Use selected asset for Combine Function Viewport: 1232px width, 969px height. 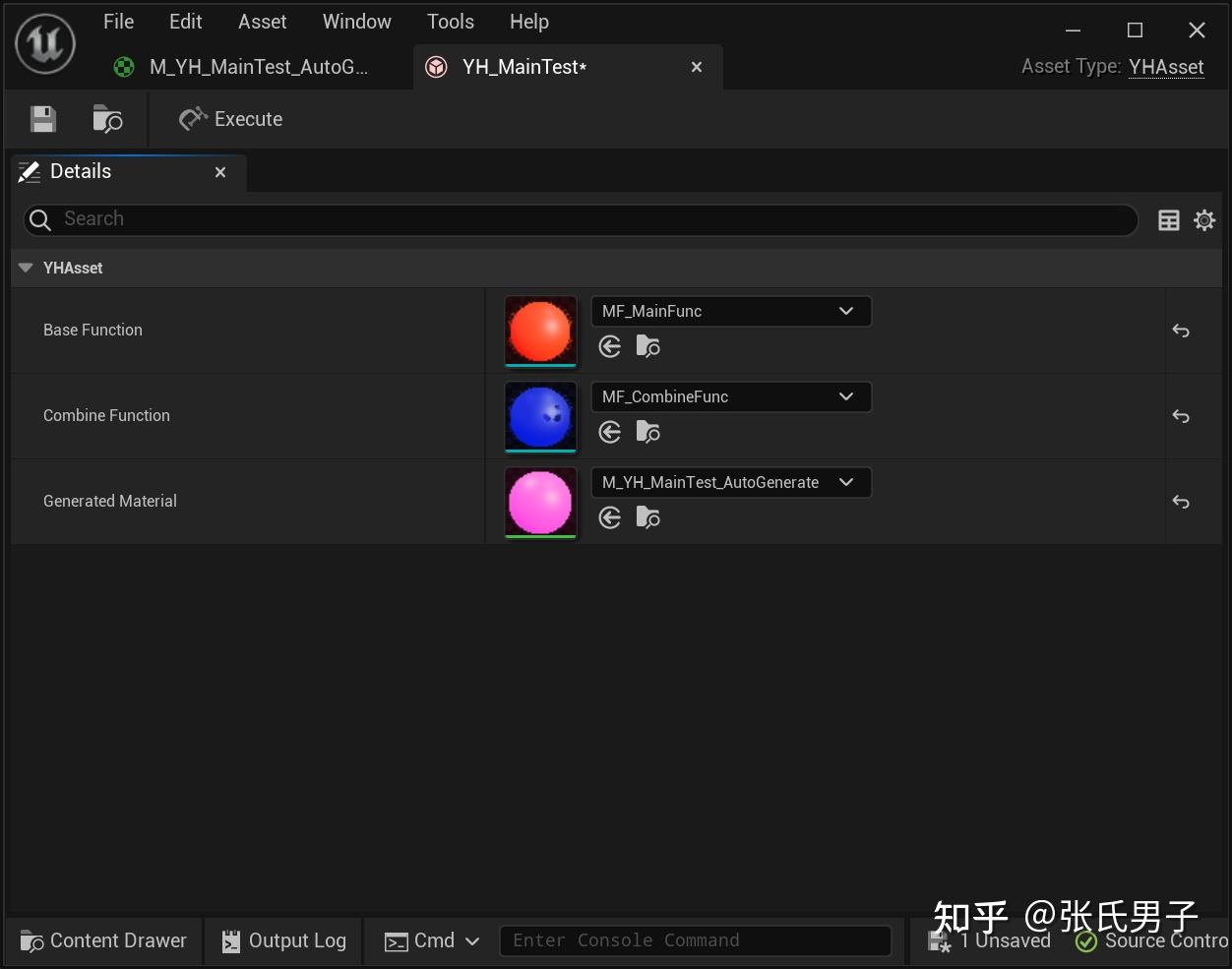click(610, 431)
